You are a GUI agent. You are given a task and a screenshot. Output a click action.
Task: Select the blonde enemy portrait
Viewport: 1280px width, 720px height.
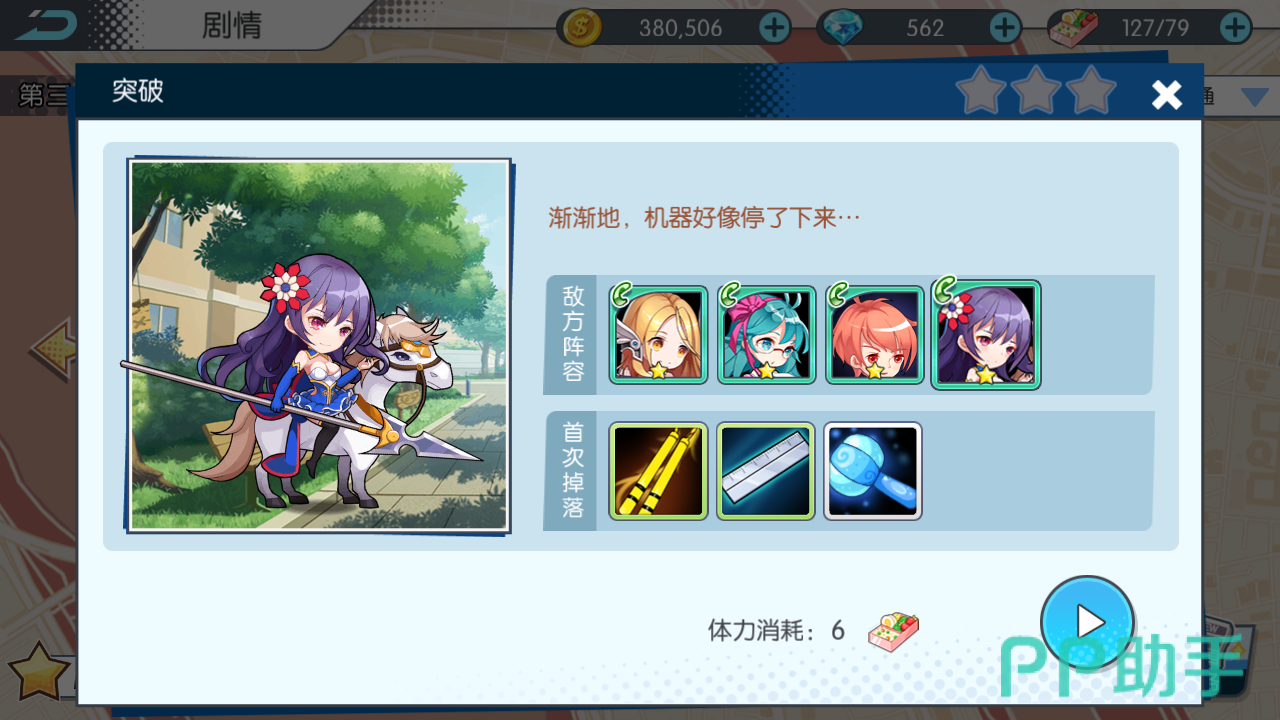[x=658, y=335]
